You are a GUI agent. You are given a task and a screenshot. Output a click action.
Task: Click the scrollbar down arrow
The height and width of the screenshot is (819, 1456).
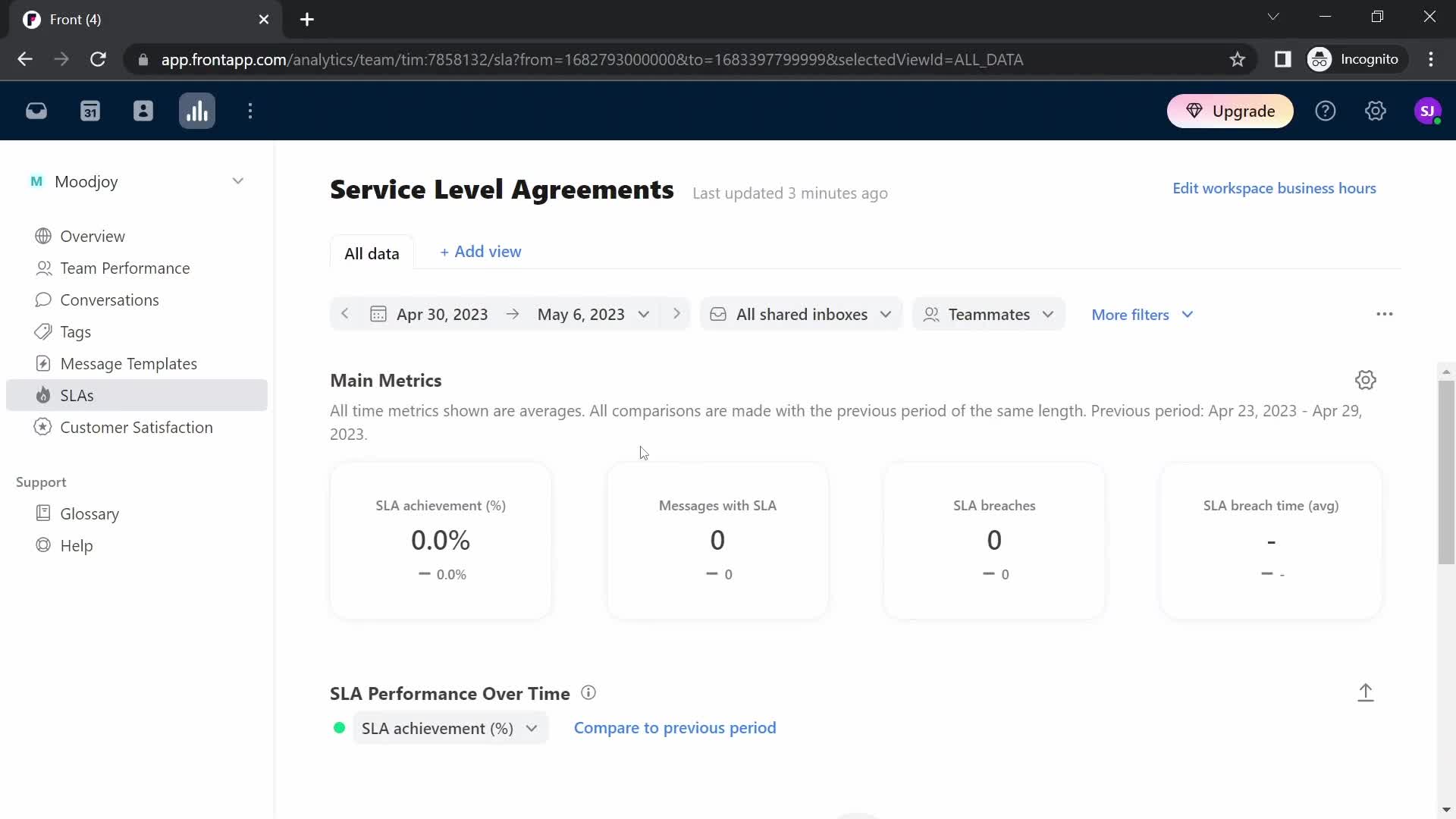click(x=1446, y=810)
